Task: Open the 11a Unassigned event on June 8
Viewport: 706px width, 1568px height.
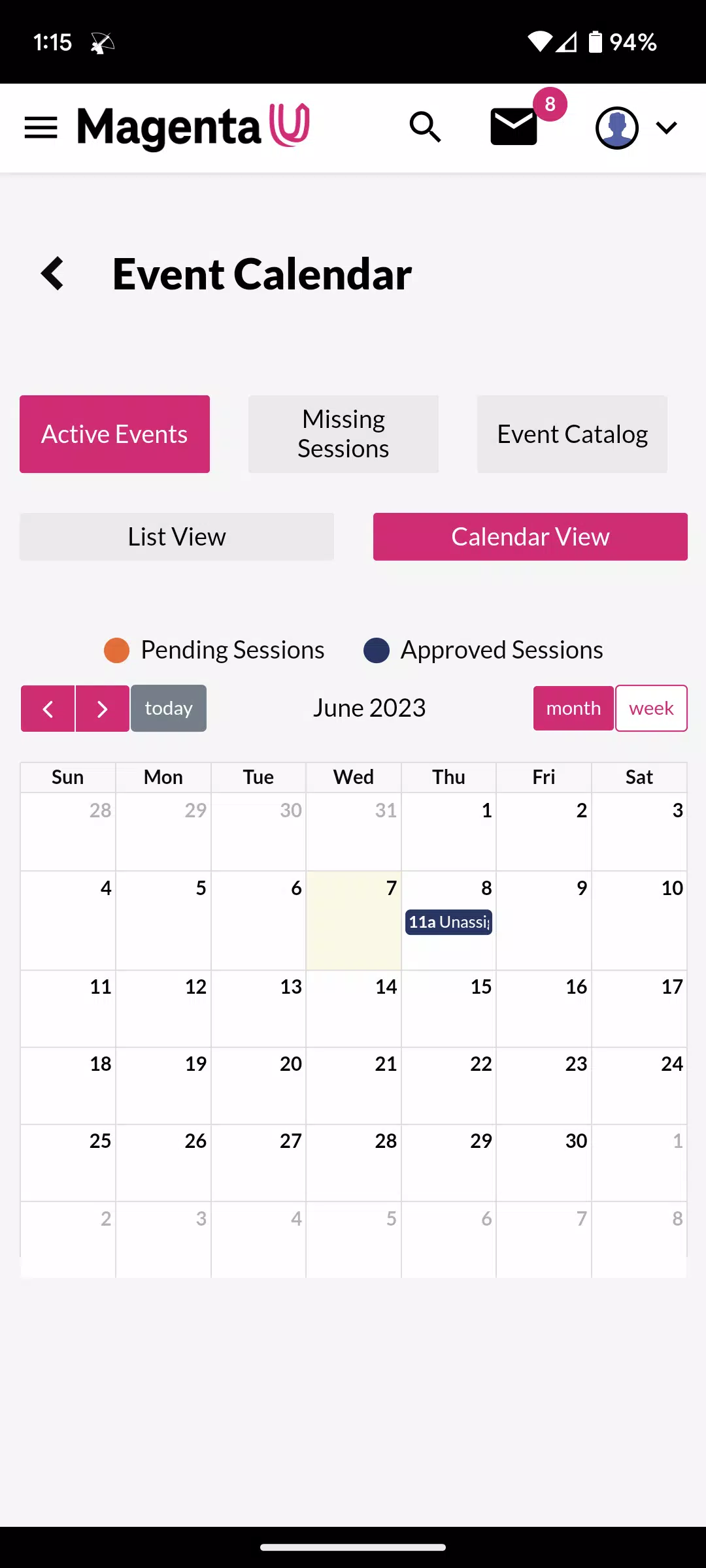Action: pos(448,922)
